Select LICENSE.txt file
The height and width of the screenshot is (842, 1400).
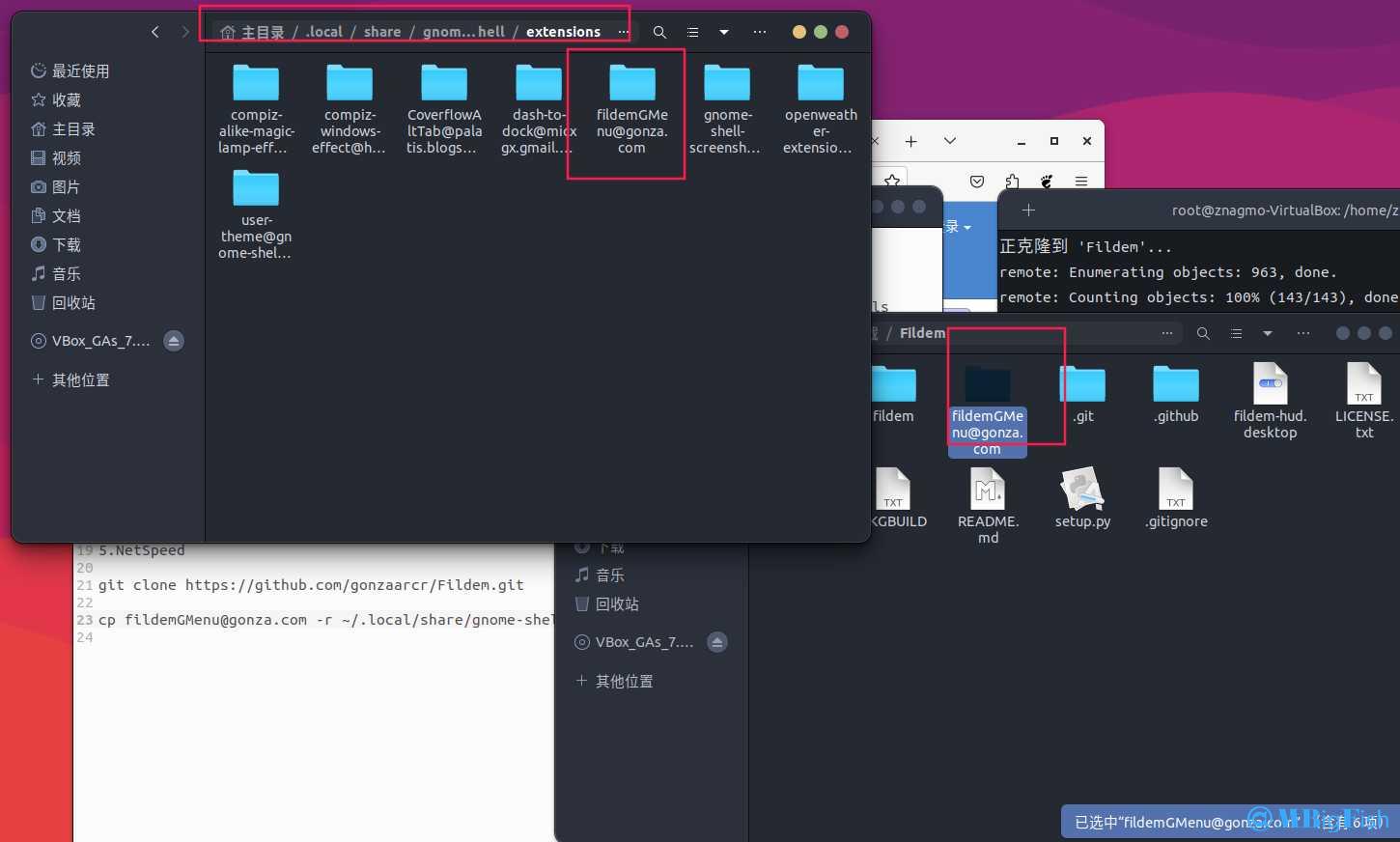pos(1363,401)
